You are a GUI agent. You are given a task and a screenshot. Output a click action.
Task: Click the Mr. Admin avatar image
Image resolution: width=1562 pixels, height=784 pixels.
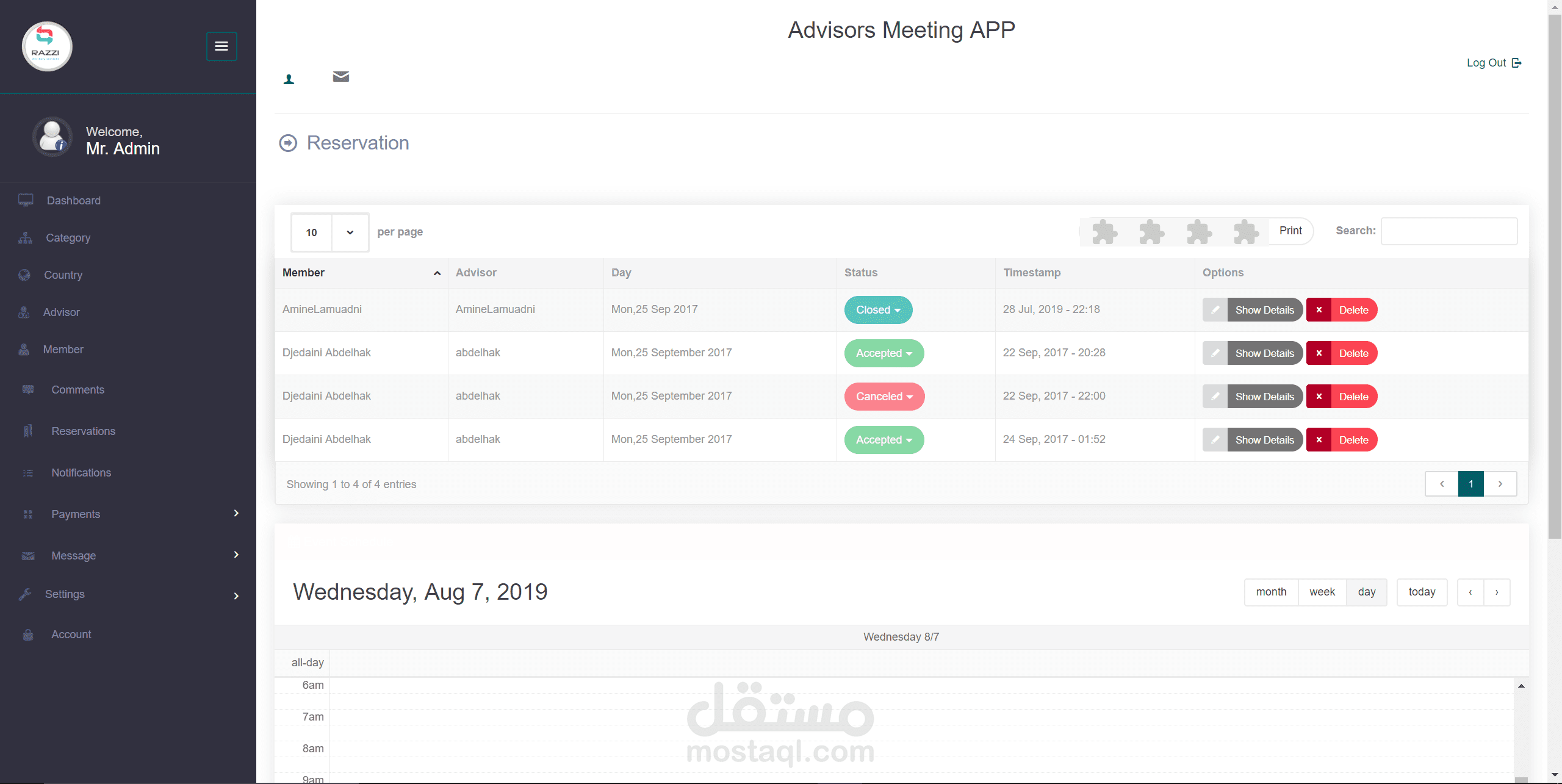click(52, 137)
